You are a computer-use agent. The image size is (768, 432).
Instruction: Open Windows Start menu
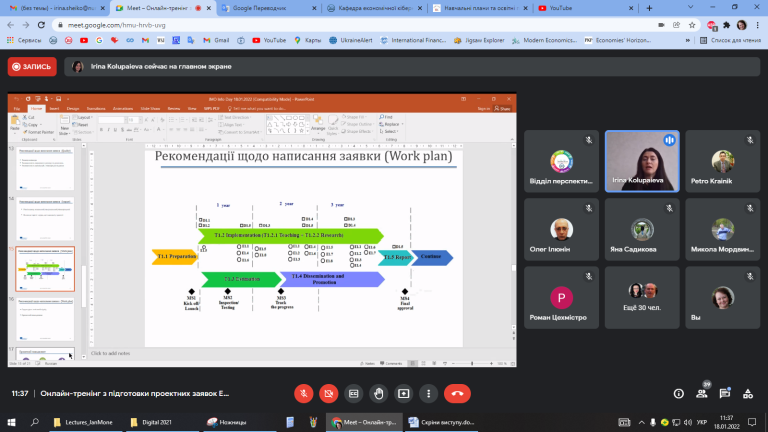pyautogui.click(x=11, y=422)
